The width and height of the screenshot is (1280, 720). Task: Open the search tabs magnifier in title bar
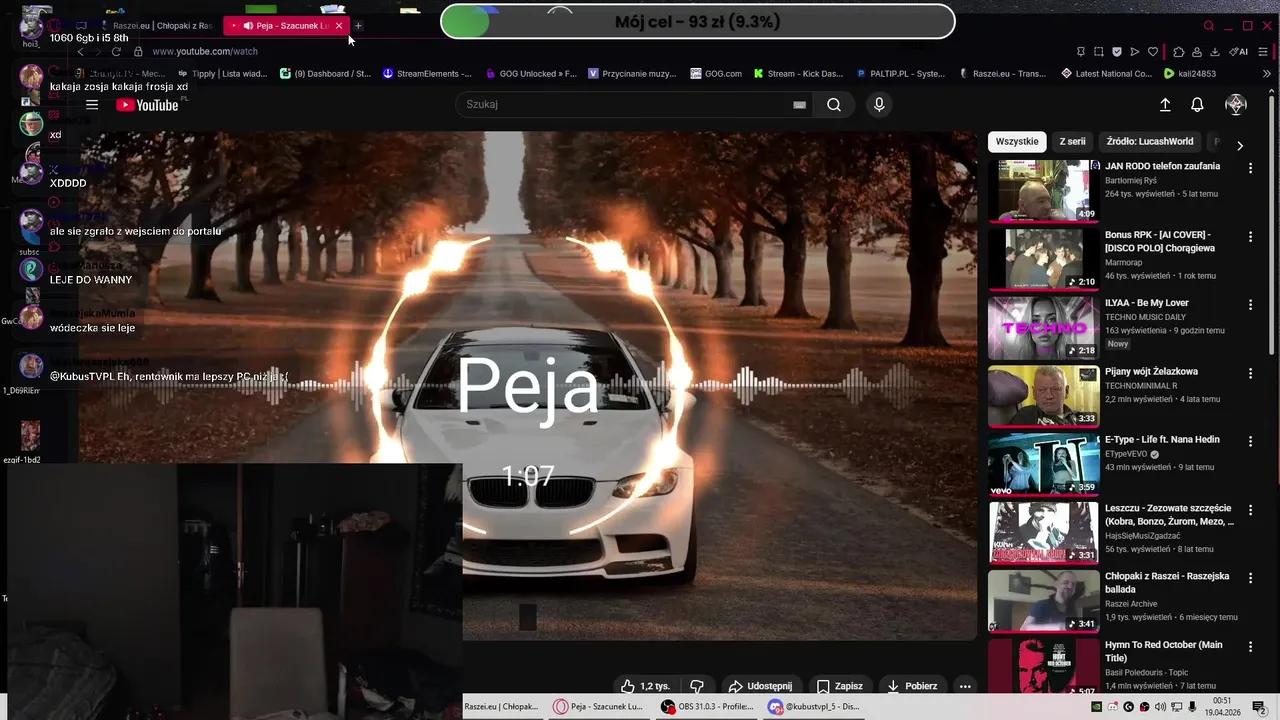(1209, 26)
